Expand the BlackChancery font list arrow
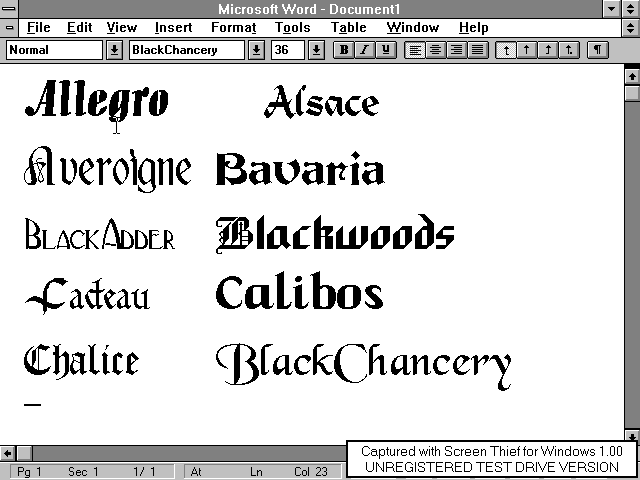 pos(257,49)
